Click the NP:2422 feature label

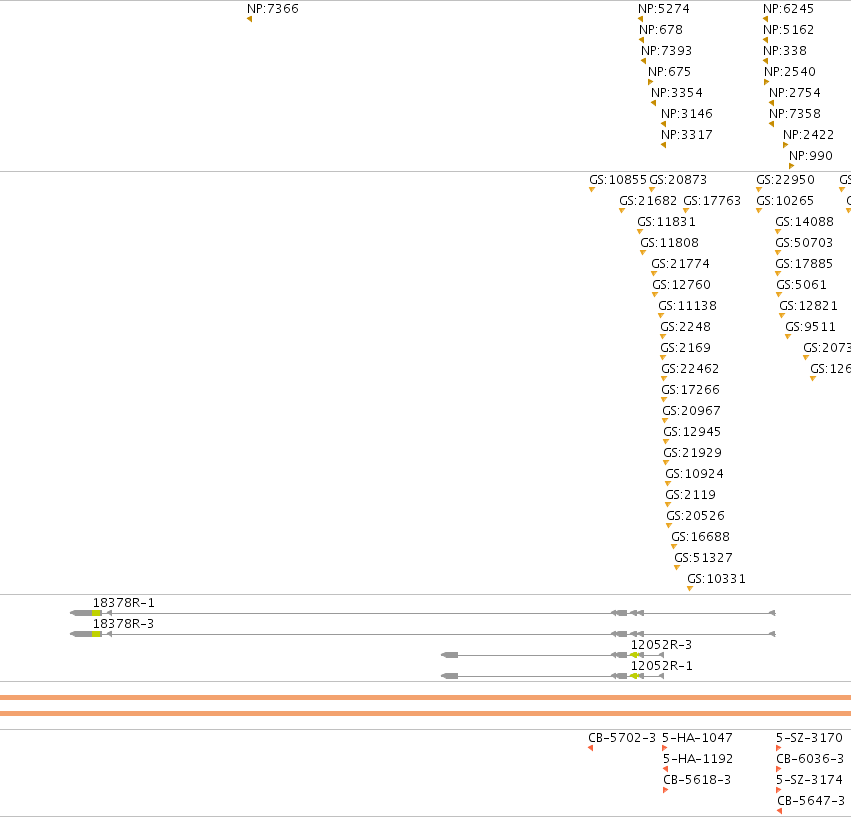pyautogui.click(x=808, y=135)
